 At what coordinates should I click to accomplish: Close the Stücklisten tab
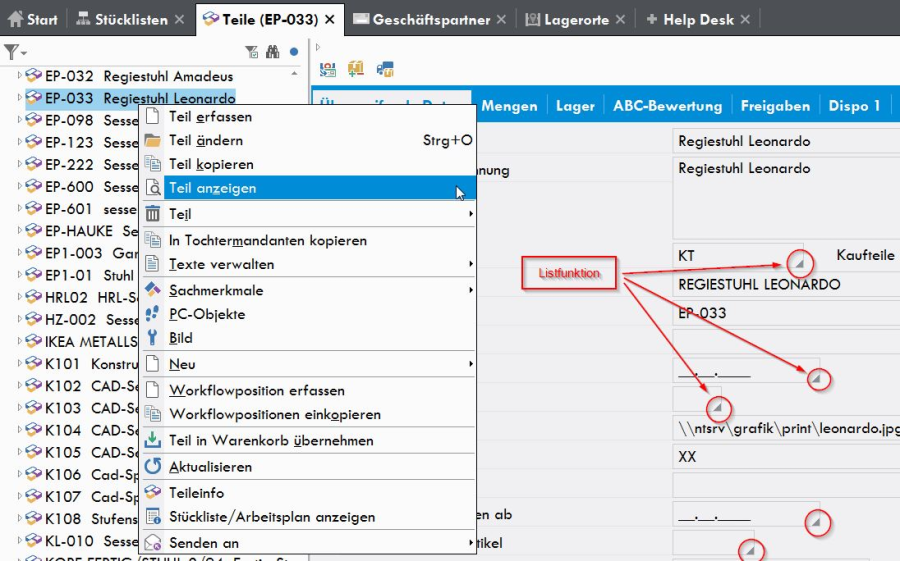(x=180, y=20)
